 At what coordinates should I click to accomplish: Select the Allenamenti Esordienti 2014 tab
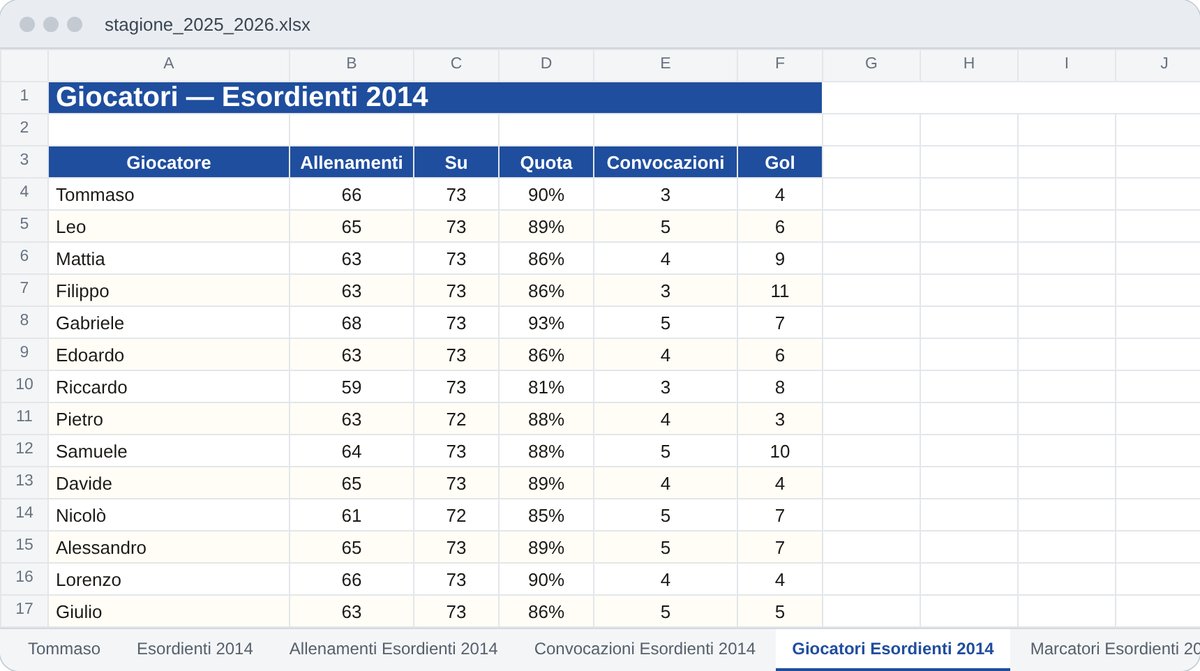click(x=393, y=649)
